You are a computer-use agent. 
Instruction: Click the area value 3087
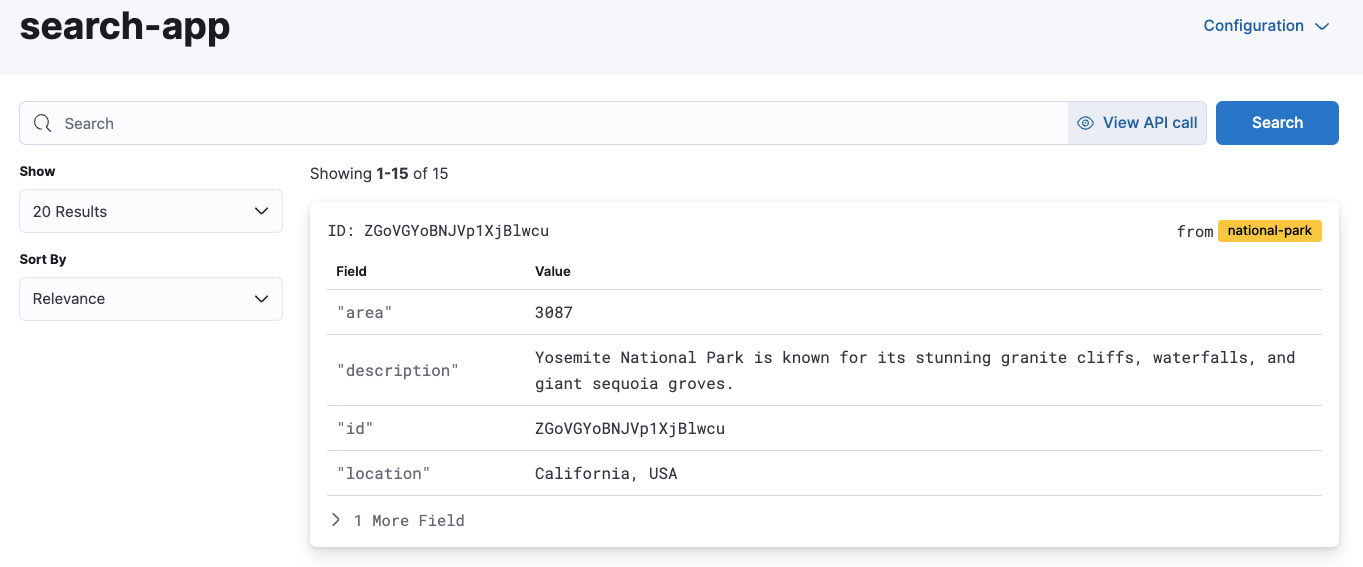pyautogui.click(x=554, y=313)
